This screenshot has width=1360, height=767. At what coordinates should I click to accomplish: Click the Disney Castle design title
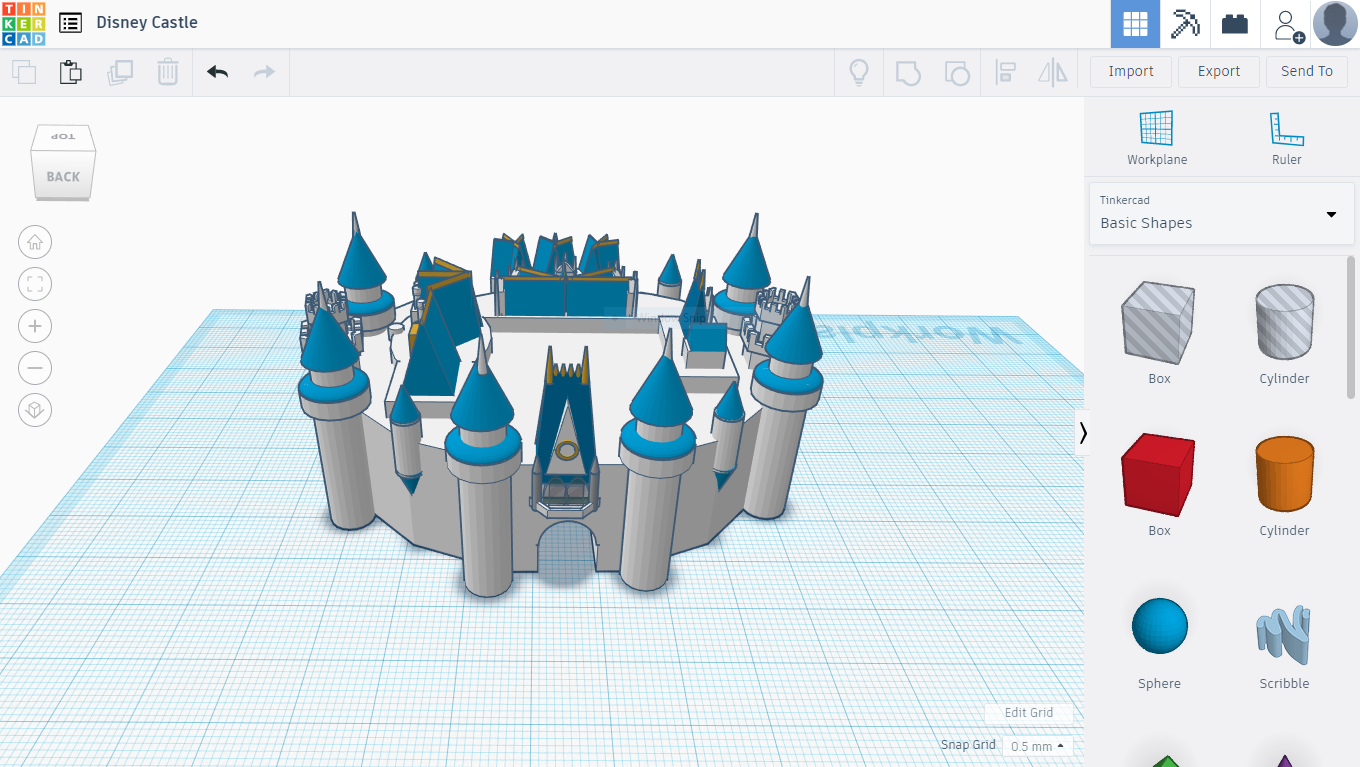(147, 22)
